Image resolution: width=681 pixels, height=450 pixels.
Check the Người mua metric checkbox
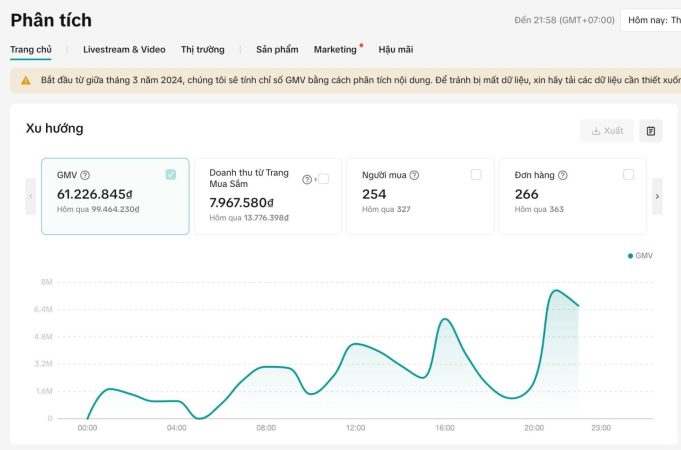coord(476,174)
